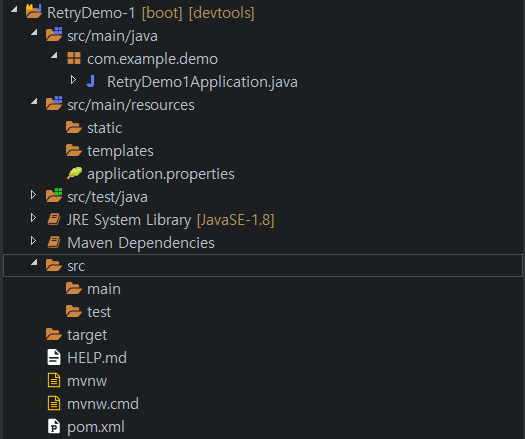Click the Spring leaf icon of application.properties

74,173
